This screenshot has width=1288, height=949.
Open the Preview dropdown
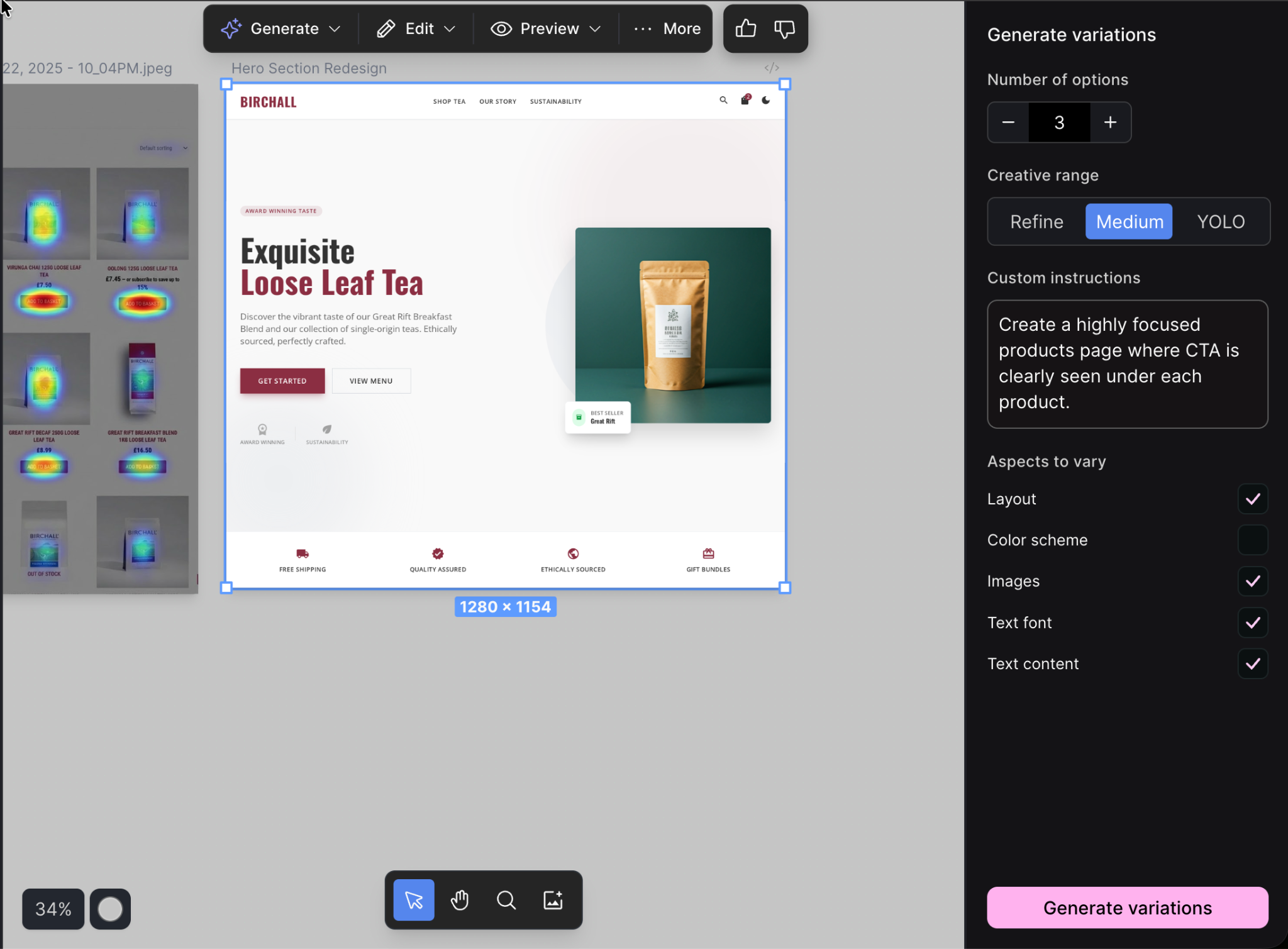546,29
